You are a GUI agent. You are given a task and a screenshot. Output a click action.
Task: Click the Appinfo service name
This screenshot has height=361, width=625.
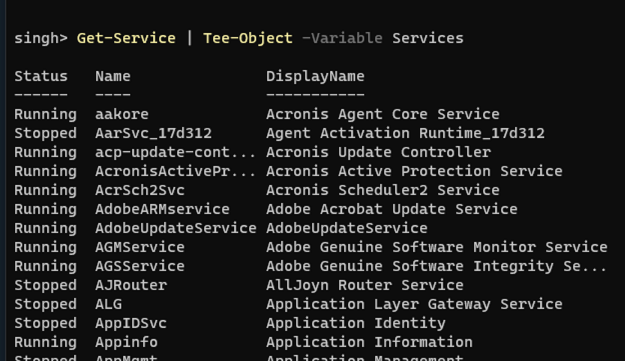[126, 343]
